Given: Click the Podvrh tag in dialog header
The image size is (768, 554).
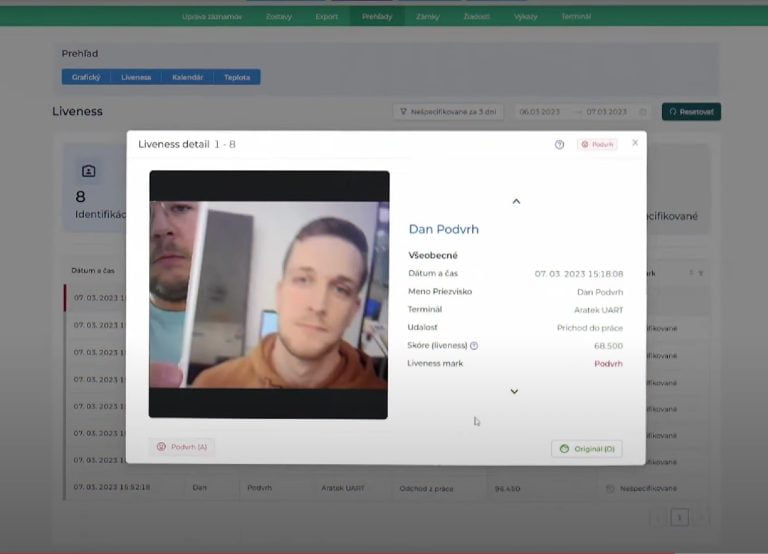Looking at the screenshot, I should pyautogui.click(x=597, y=144).
